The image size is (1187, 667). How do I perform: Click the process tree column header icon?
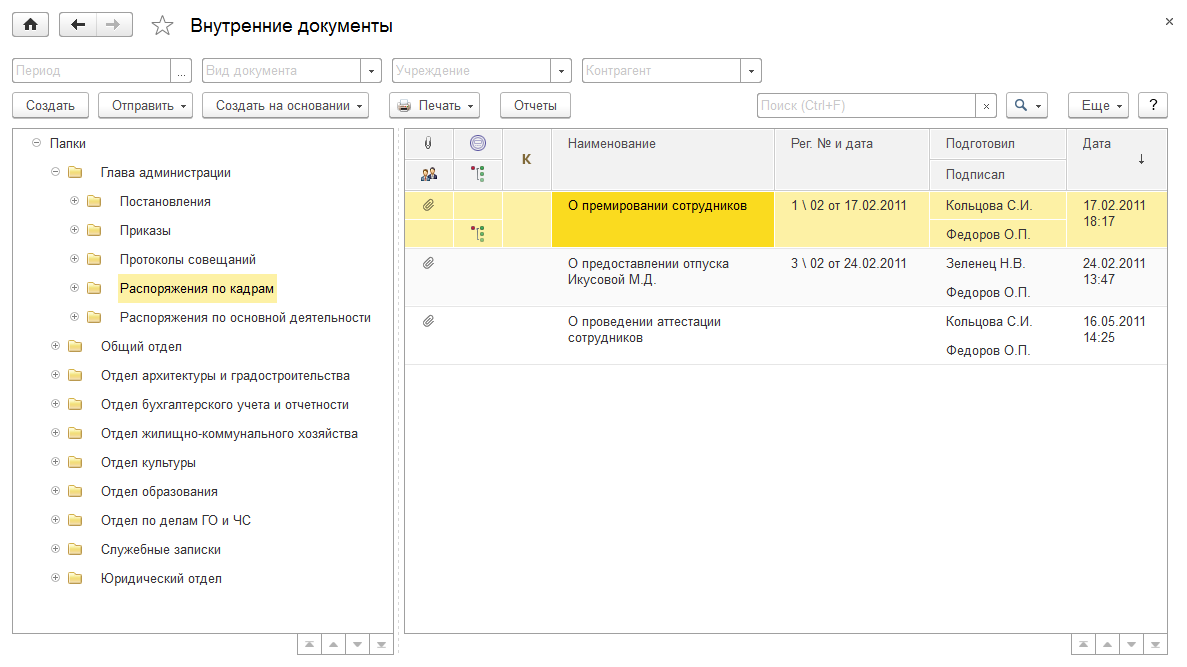pyautogui.click(x=478, y=174)
